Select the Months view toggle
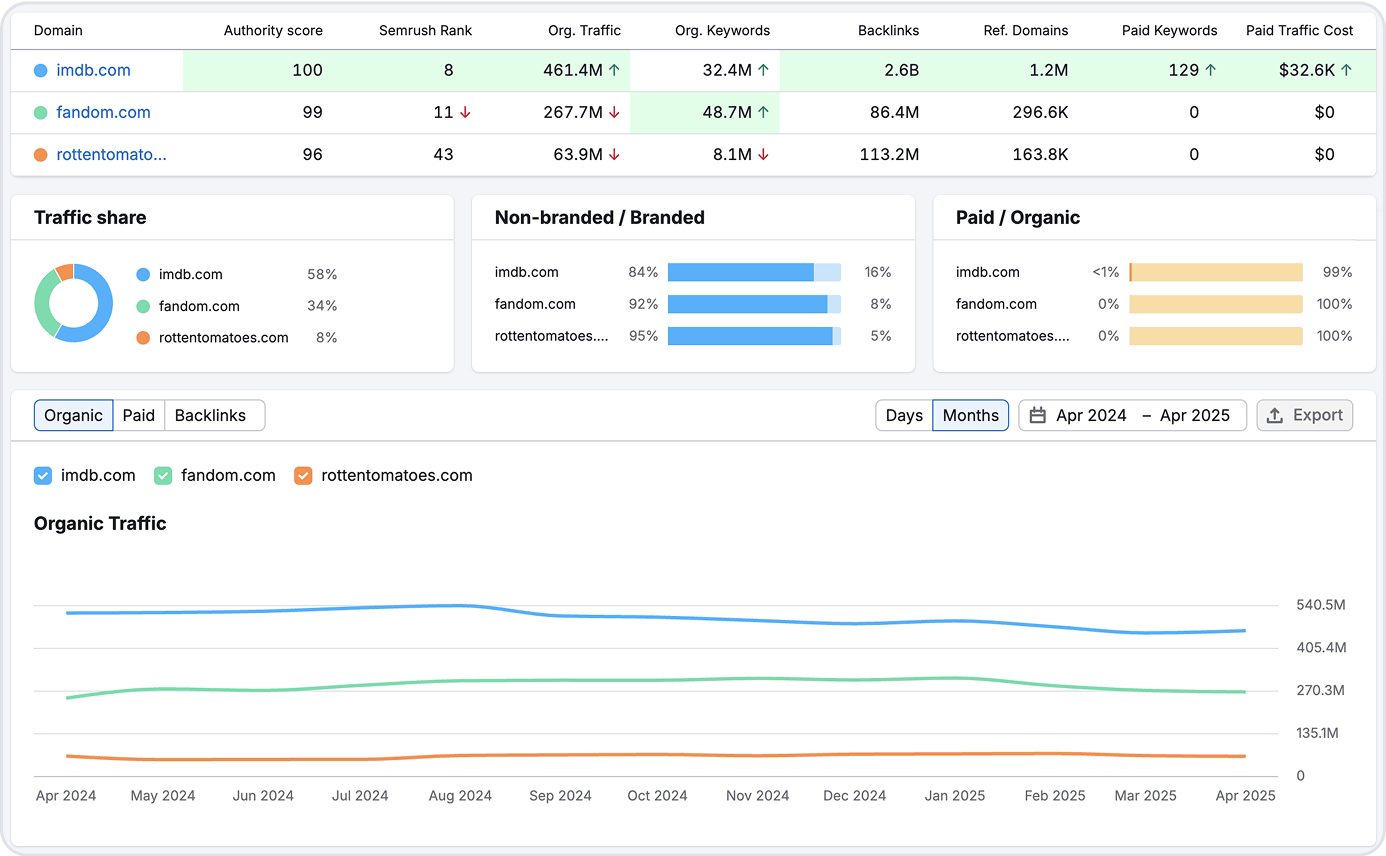This screenshot has width=1386, height=856. pos(970,415)
